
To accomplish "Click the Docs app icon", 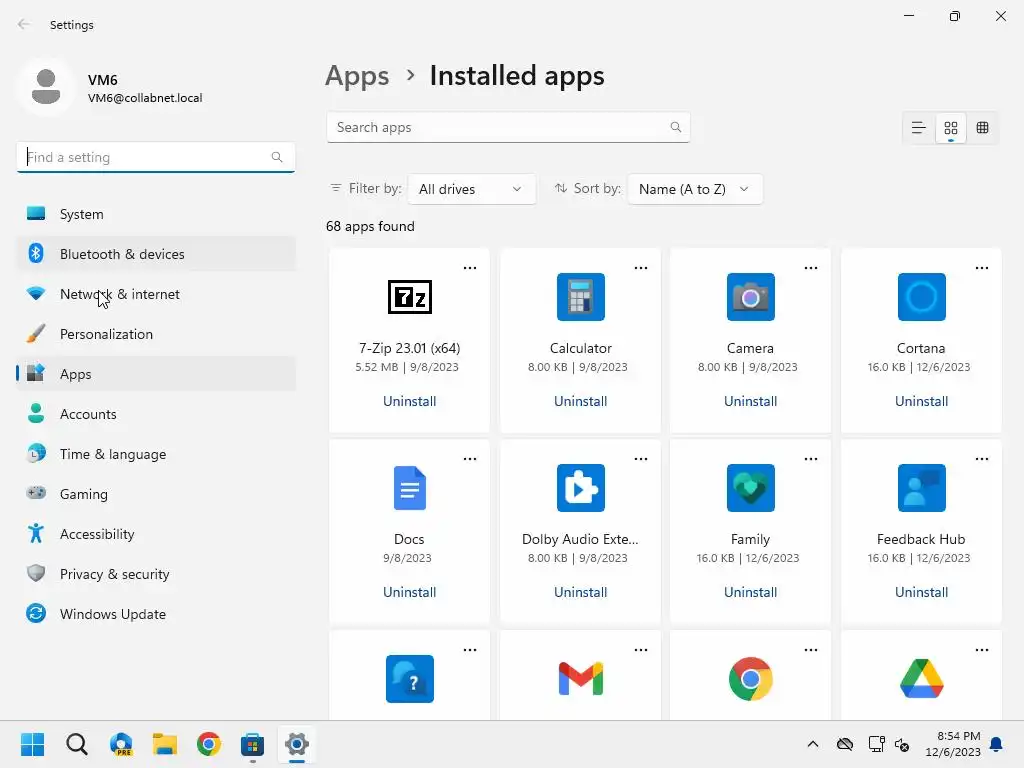I will click(x=409, y=488).
